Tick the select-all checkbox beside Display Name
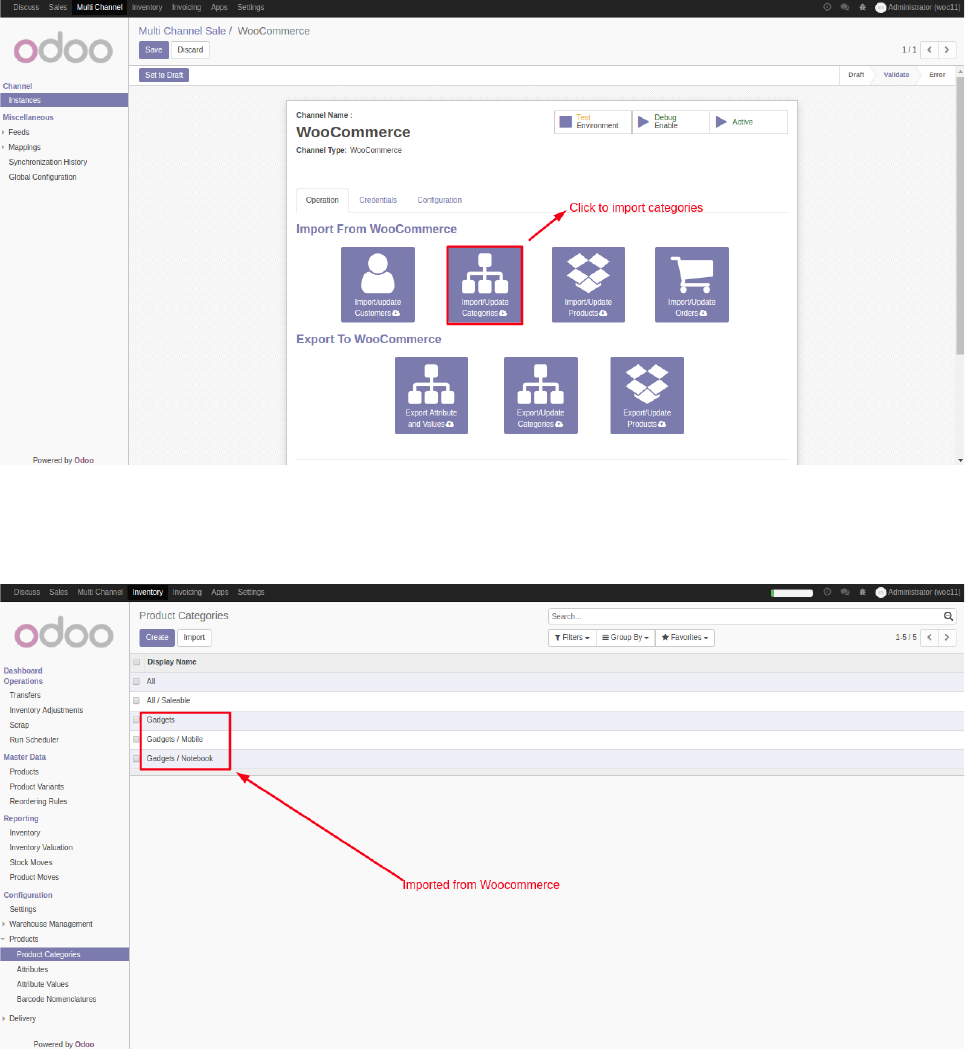This screenshot has width=965, height=1049. [137, 662]
